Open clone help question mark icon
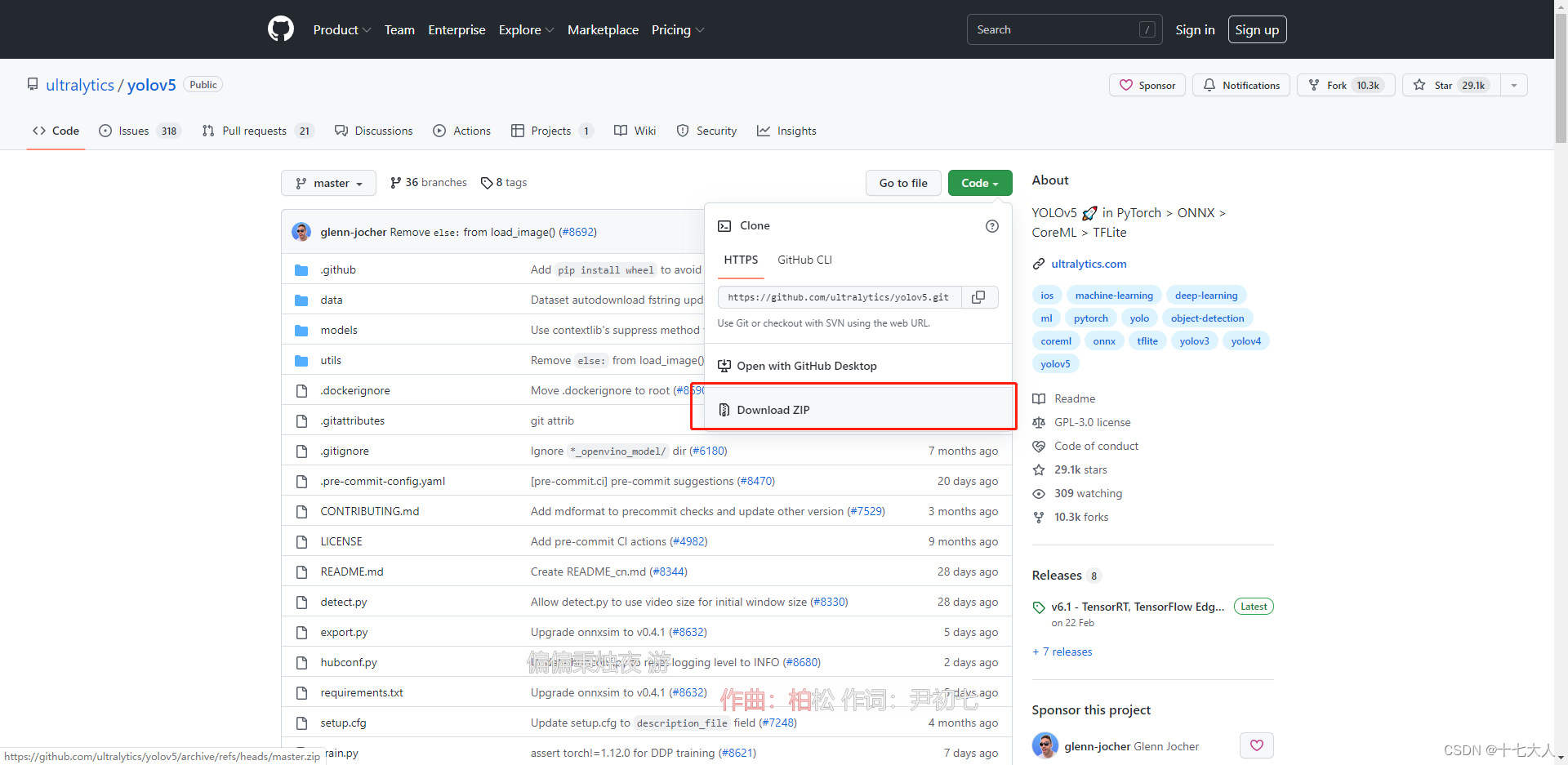1568x765 pixels. click(x=992, y=226)
